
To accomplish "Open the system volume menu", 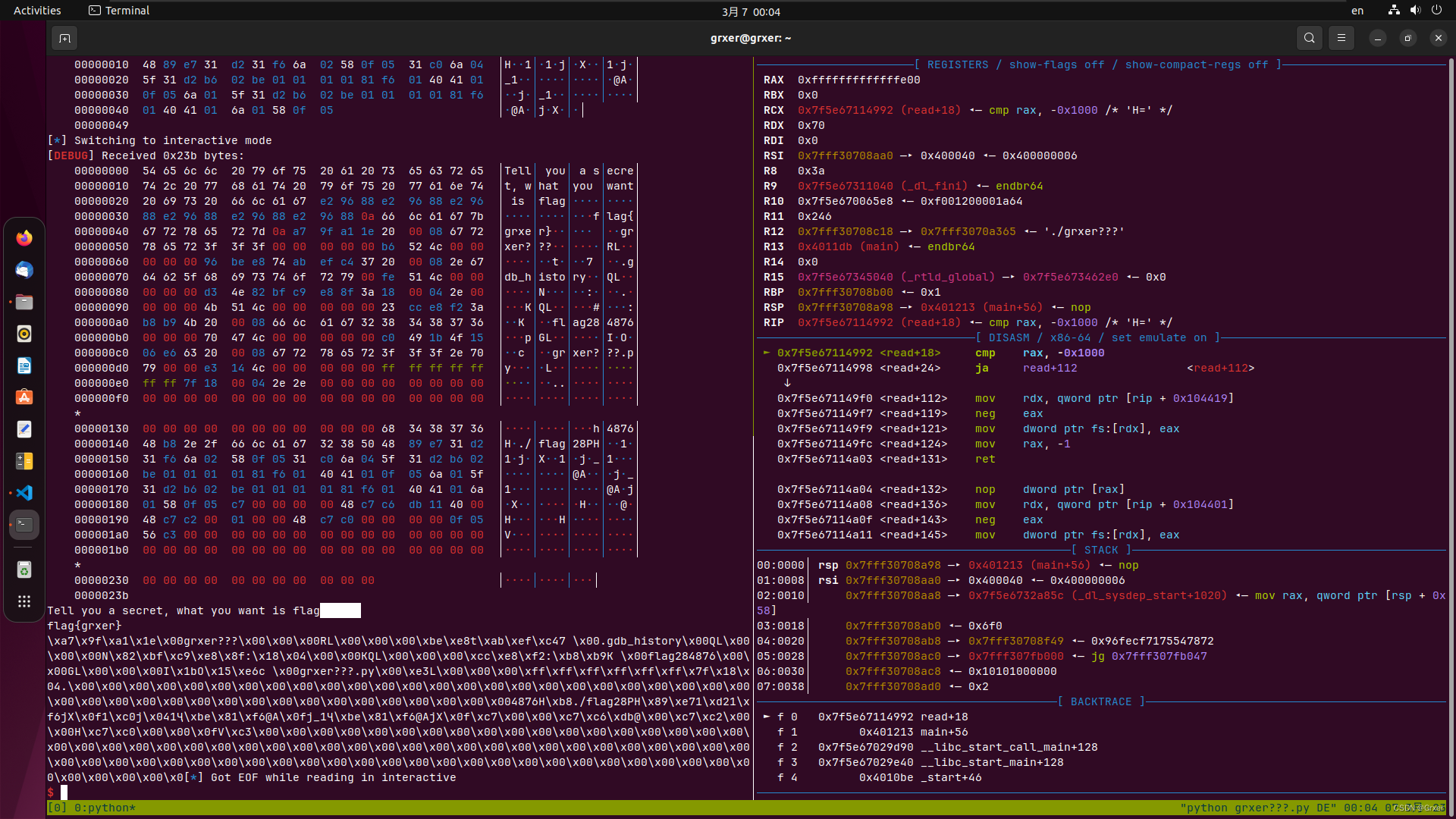I will [1415, 11].
